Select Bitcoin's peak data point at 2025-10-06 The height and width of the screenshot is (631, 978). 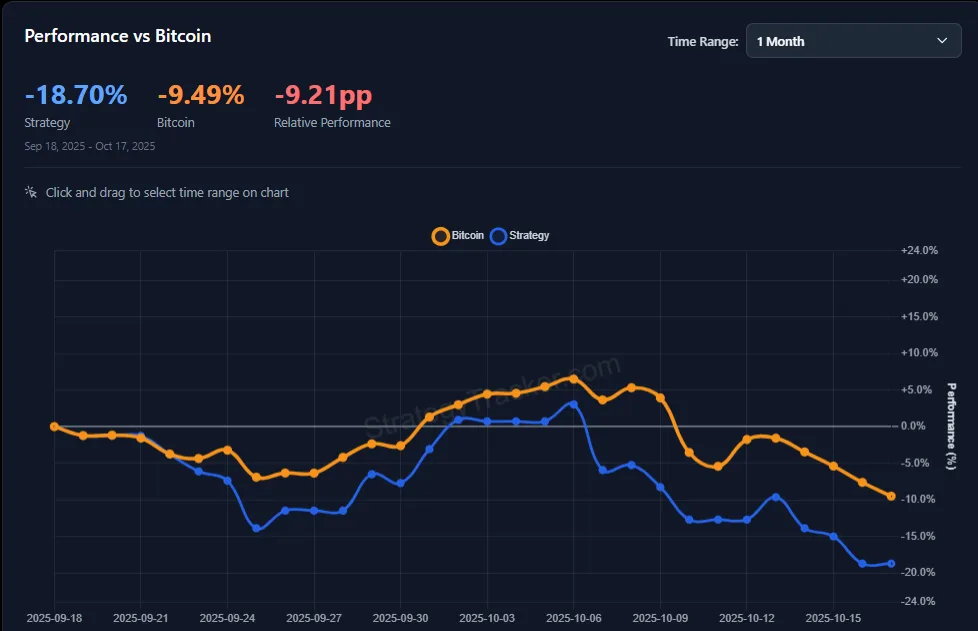(x=573, y=378)
